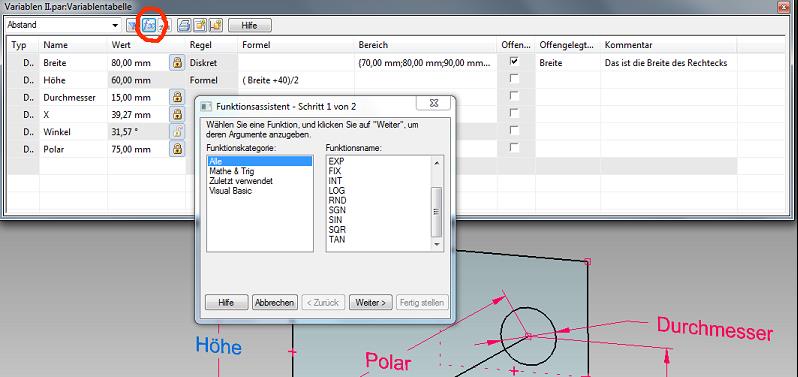Click the second yellow padlock toolbar icon
This screenshot has height=377, width=798.
216,25
